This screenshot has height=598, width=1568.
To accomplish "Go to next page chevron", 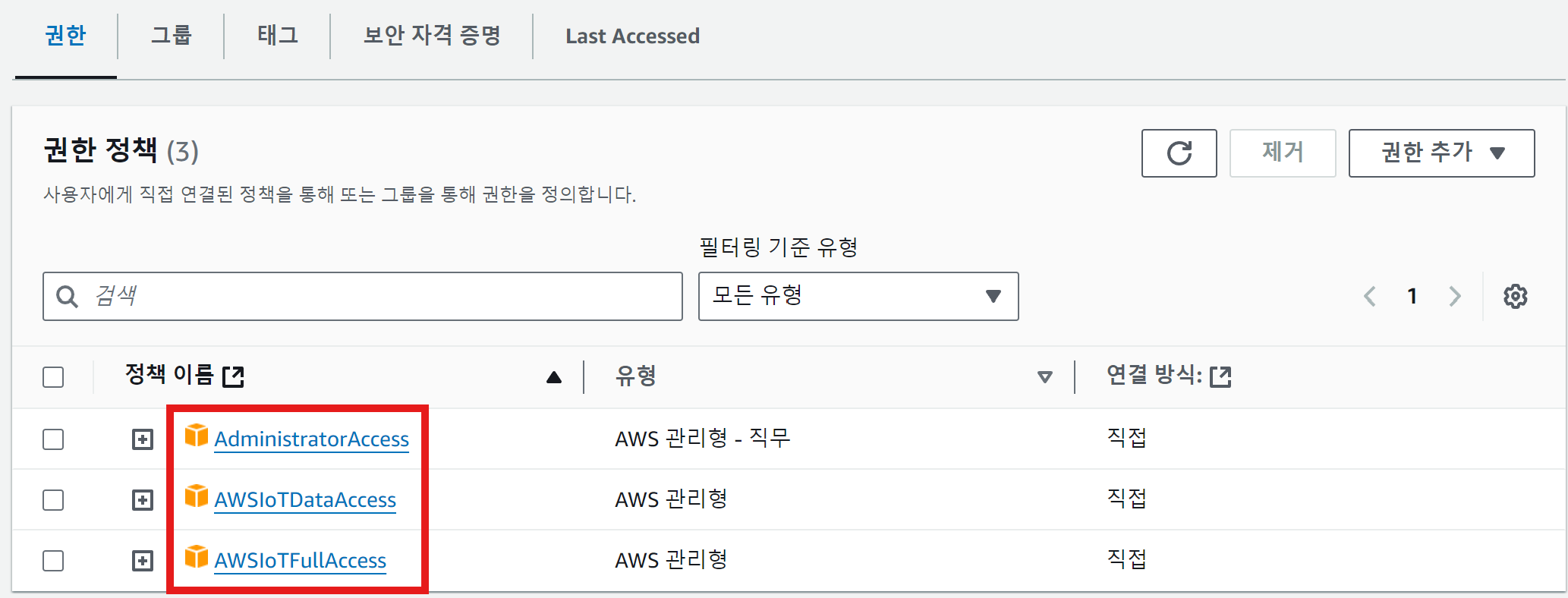I will (1454, 296).
